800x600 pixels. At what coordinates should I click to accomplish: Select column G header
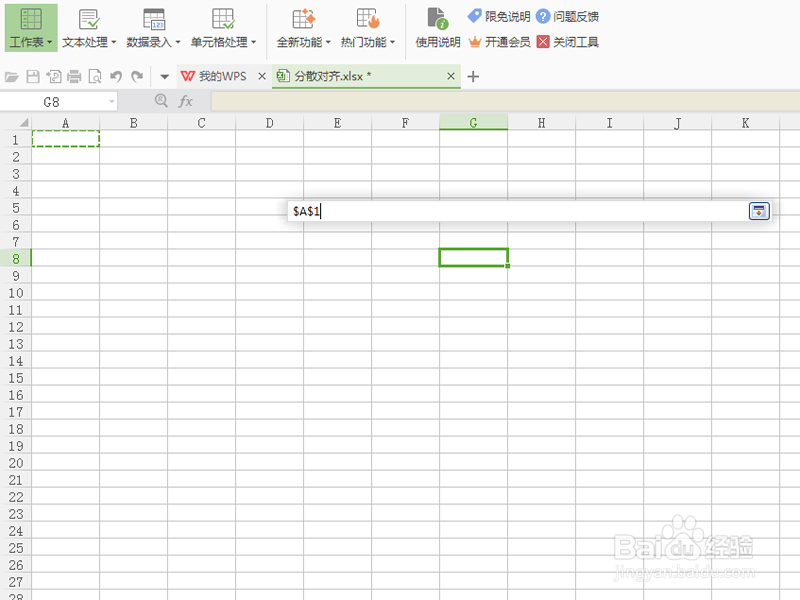click(473, 122)
